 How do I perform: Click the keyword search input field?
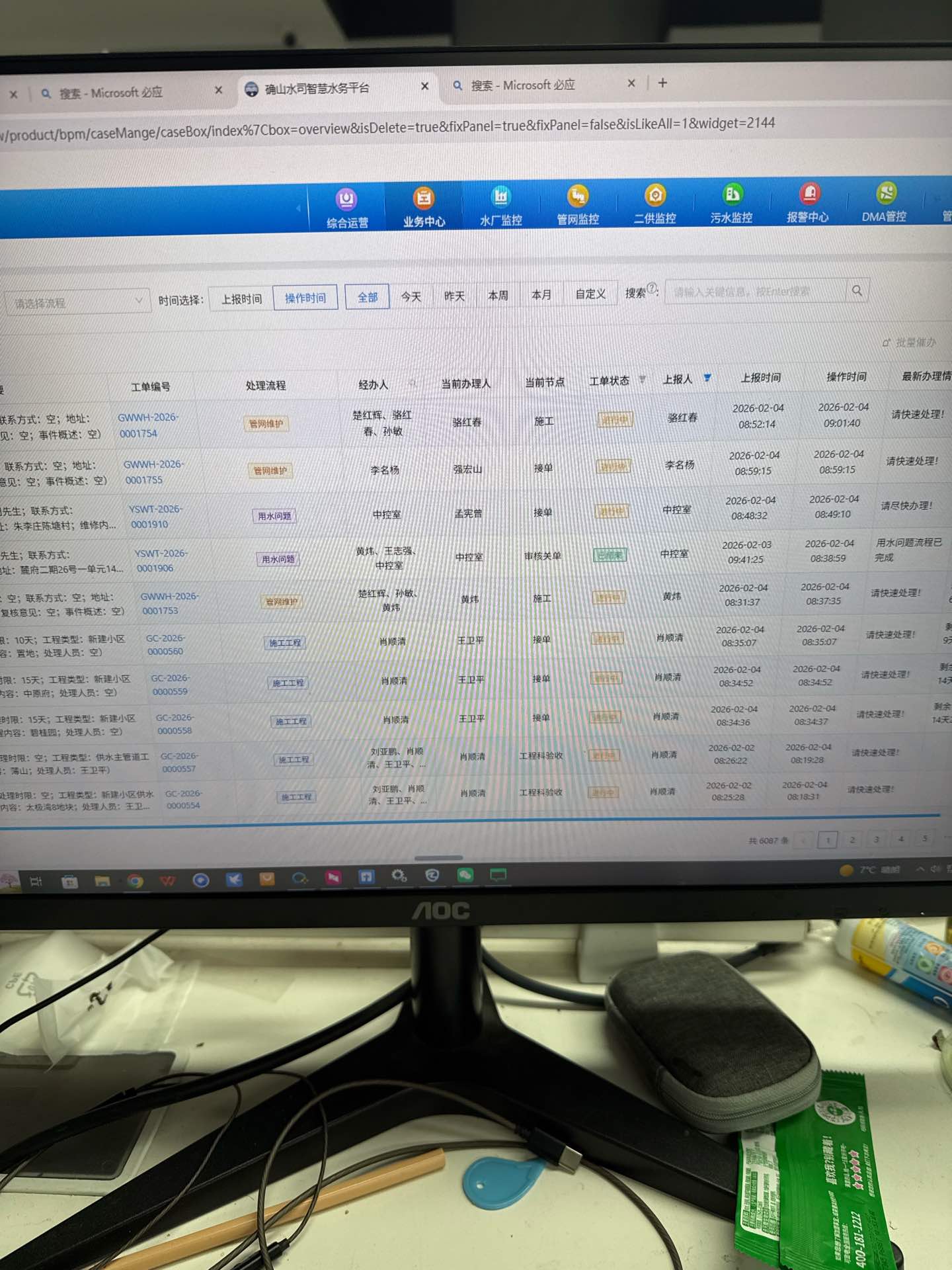[754, 292]
